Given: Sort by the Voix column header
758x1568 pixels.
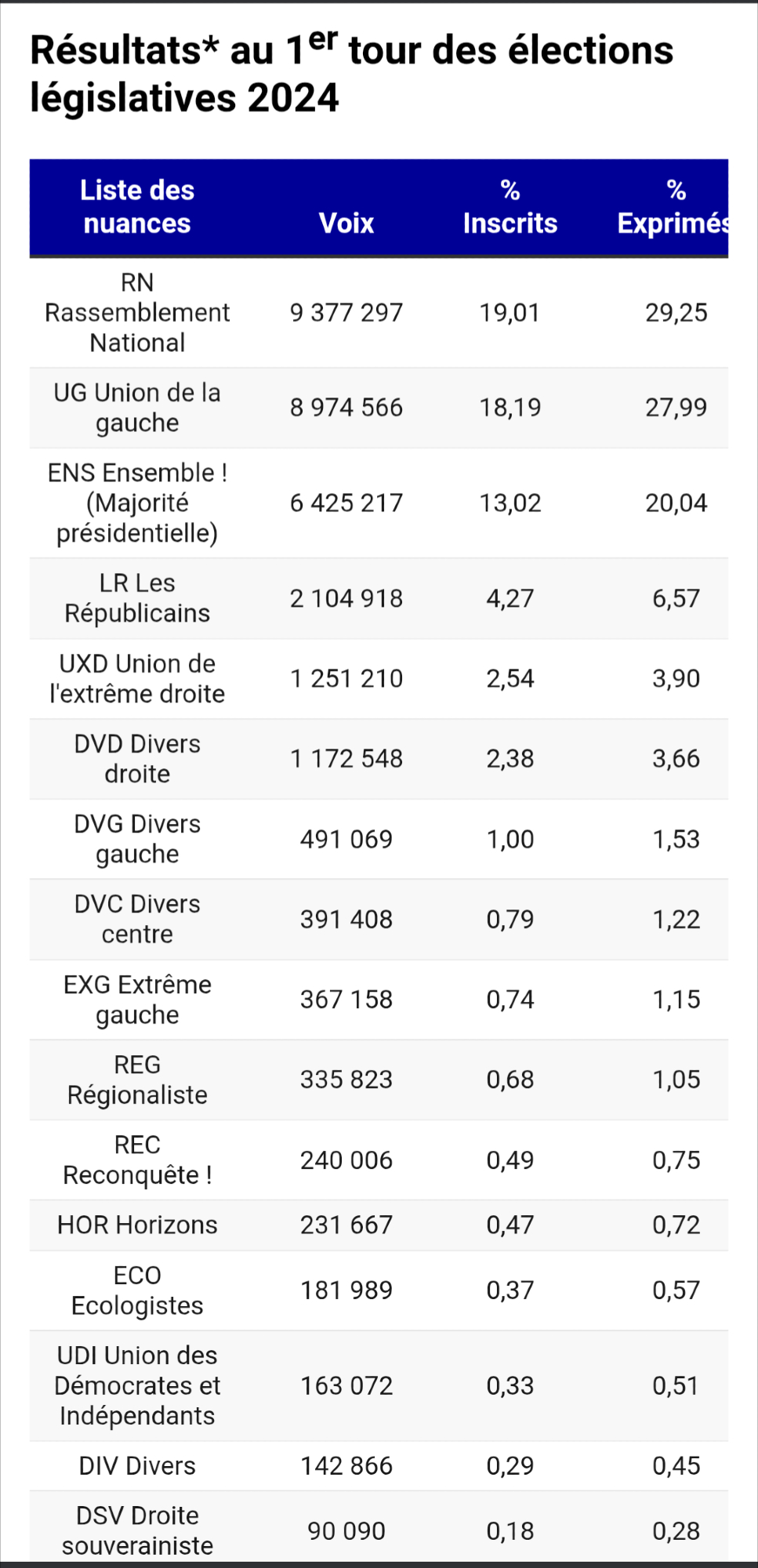Looking at the screenshot, I should point(346,223).
